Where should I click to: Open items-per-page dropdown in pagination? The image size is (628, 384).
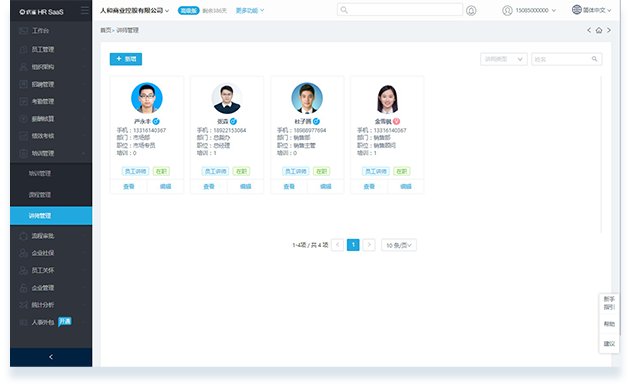point(399,245)
